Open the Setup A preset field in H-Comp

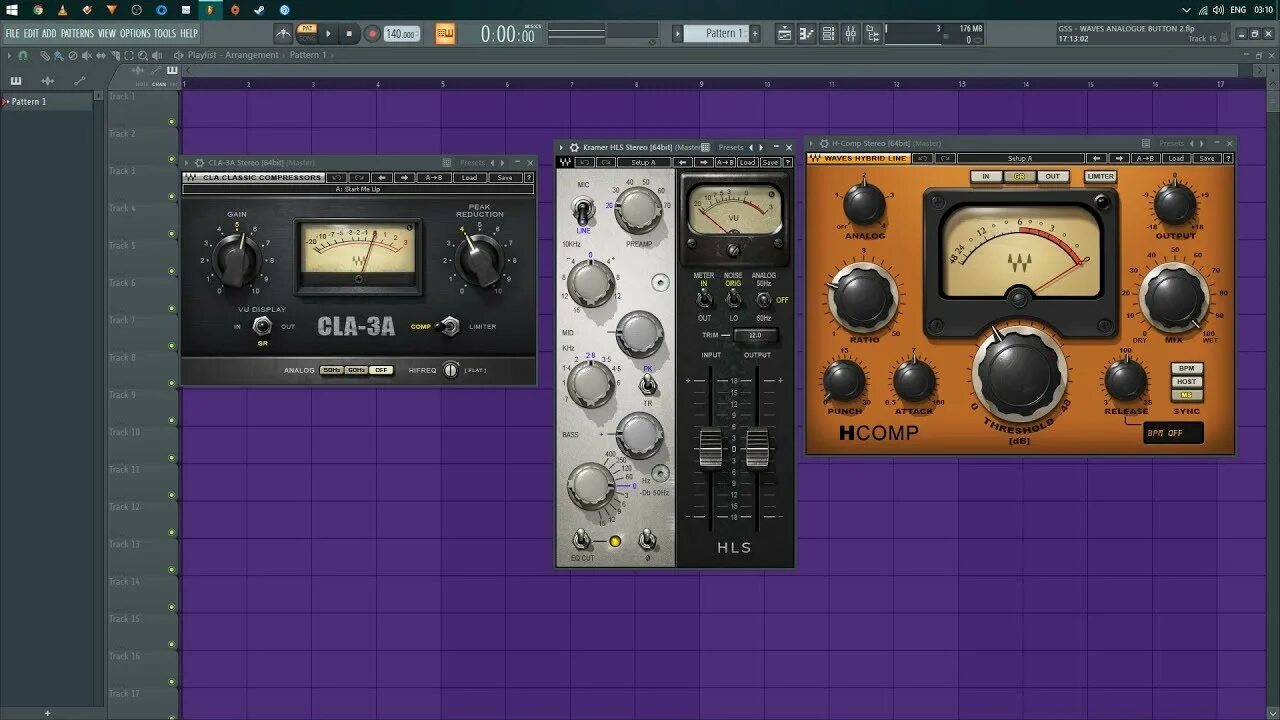1021,158
